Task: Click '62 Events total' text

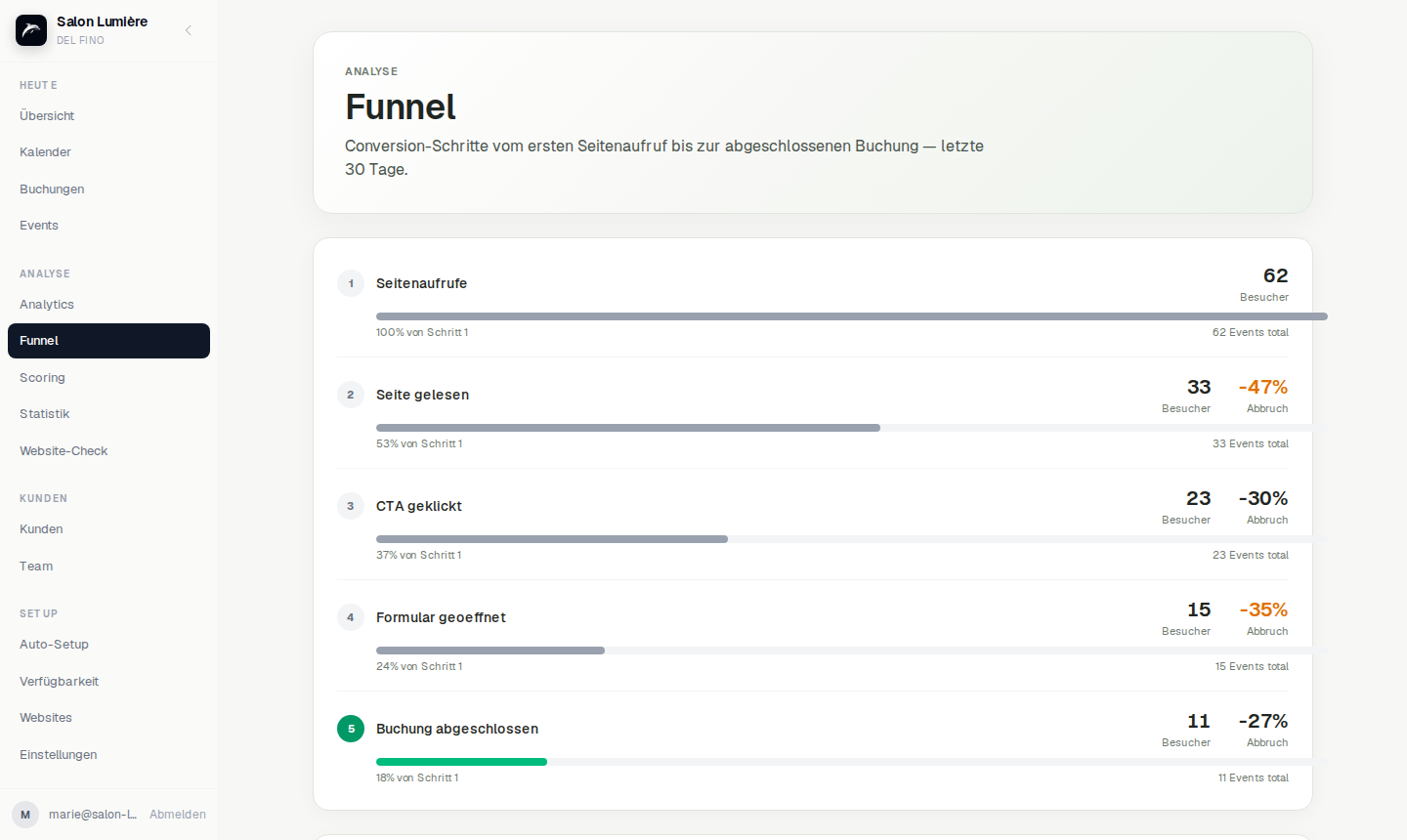Action: click(x=1251, y=333)
